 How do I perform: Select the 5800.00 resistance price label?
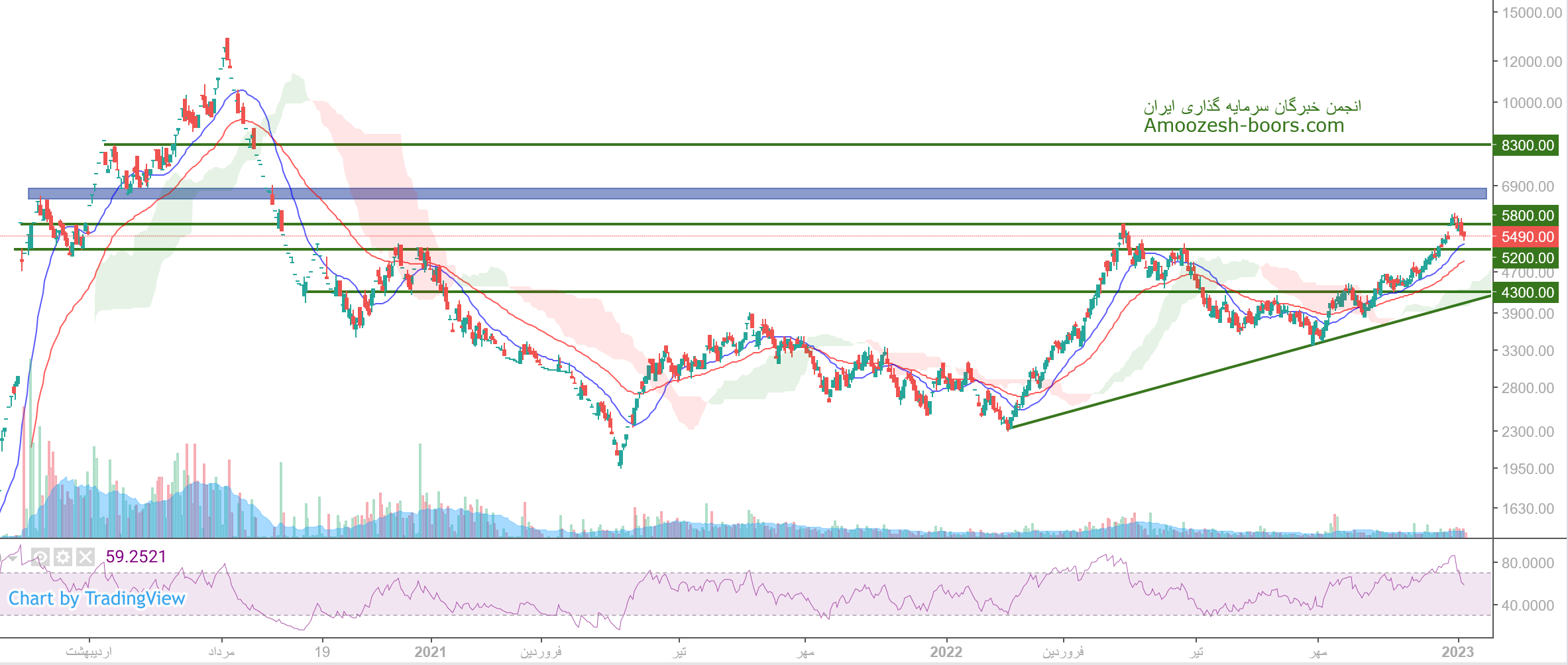tap(1526, 215)
